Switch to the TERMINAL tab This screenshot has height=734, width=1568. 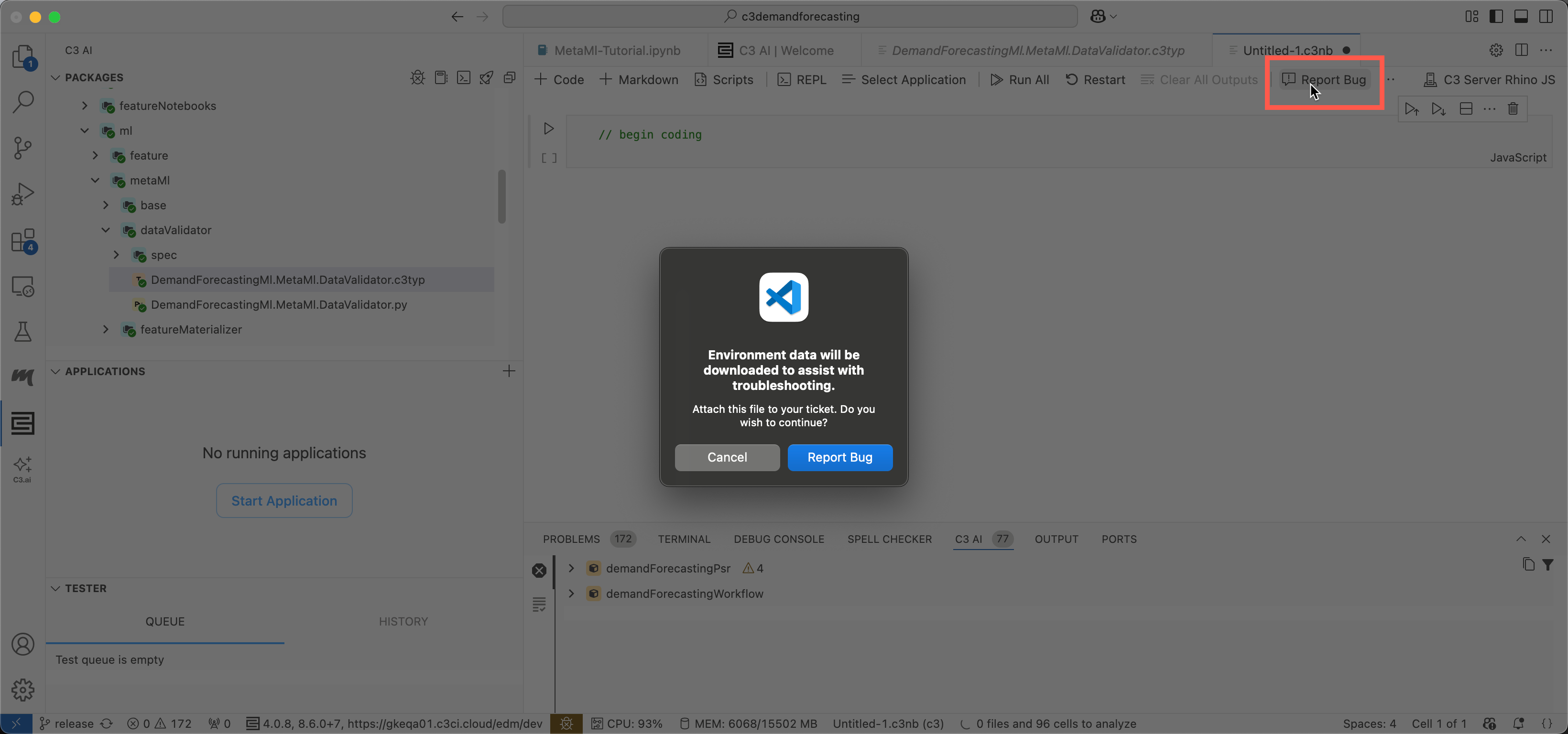coord(684,539)
